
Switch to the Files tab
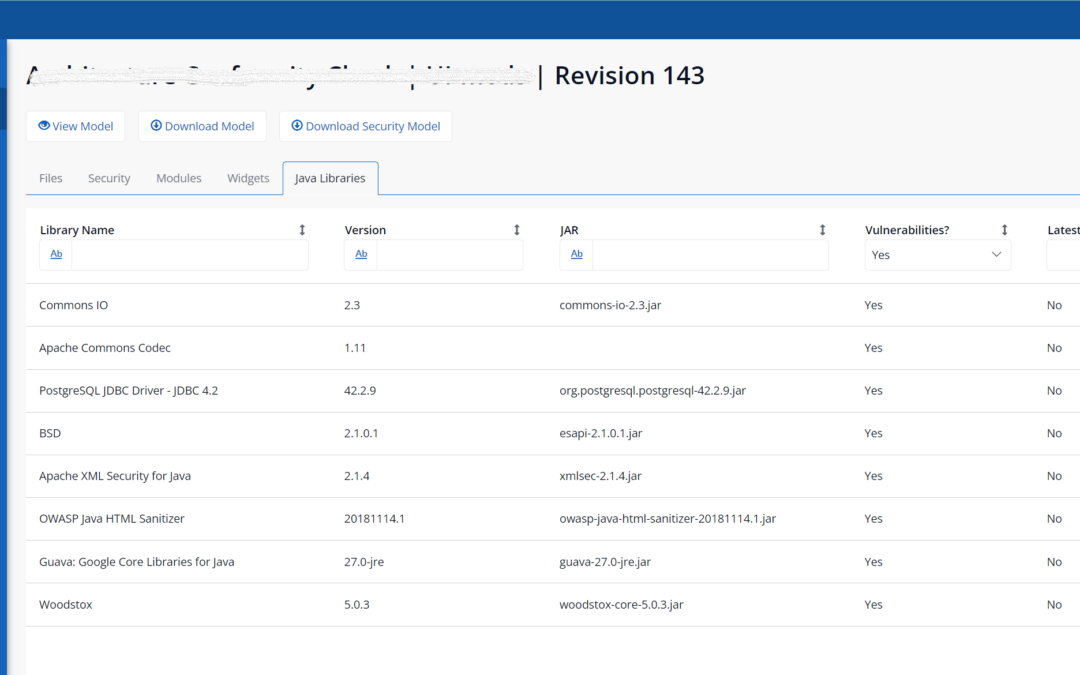point(50,178)
